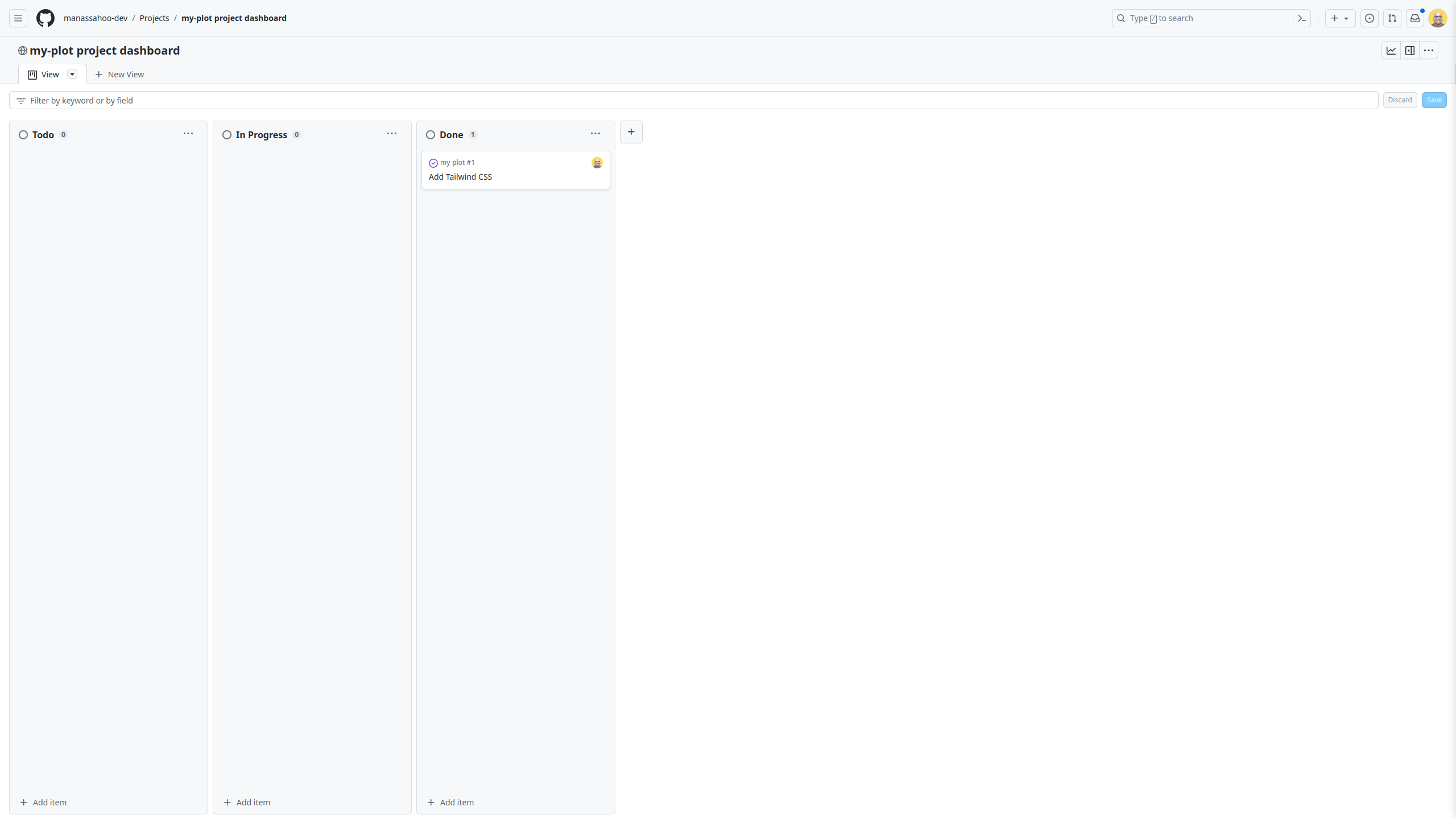Open the my-plot #1 issue card
Screen dimensions: 1456x819
pos(457,162)
